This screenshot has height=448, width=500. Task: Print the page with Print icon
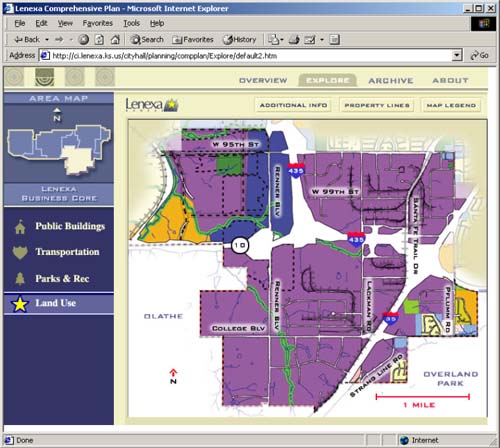click(294, 40)
